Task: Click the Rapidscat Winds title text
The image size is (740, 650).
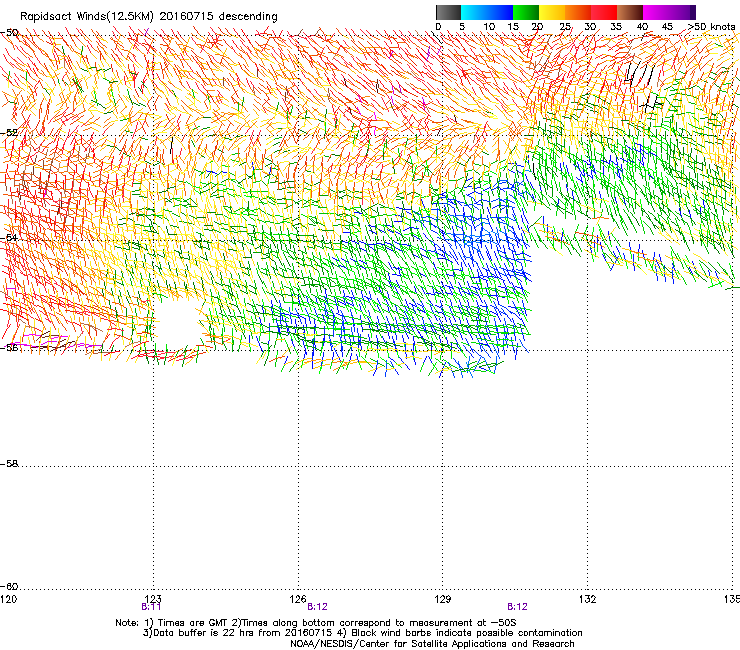Action: [149, 16]
